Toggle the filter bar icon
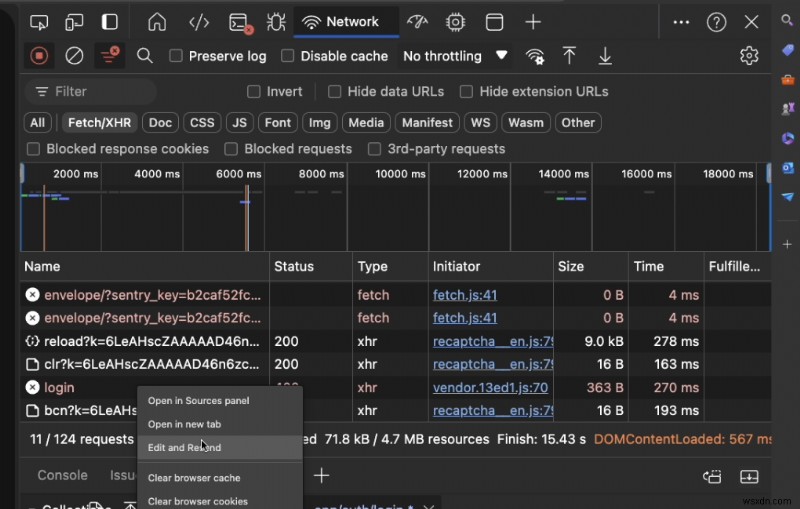The width and height of the screenshot is (800, 509). [109, 56]
